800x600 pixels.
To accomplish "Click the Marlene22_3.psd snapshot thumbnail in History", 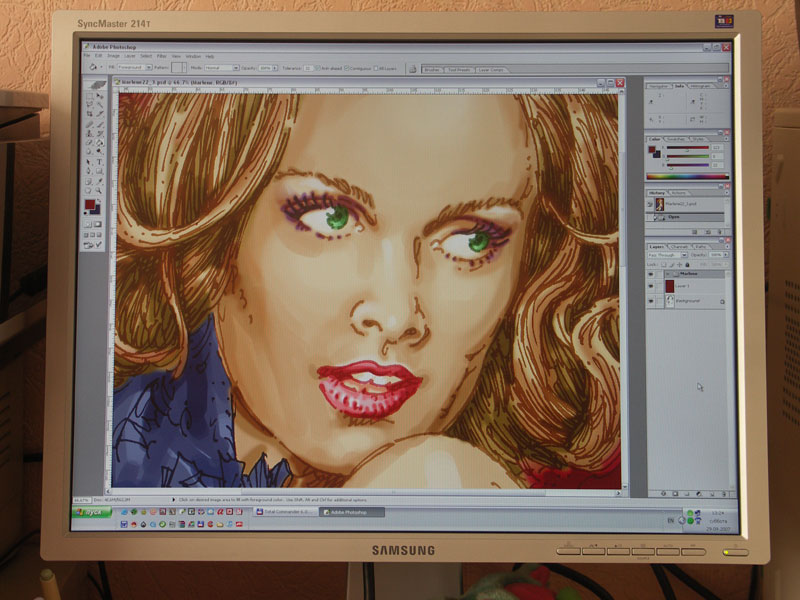I will tap(659, 204).
